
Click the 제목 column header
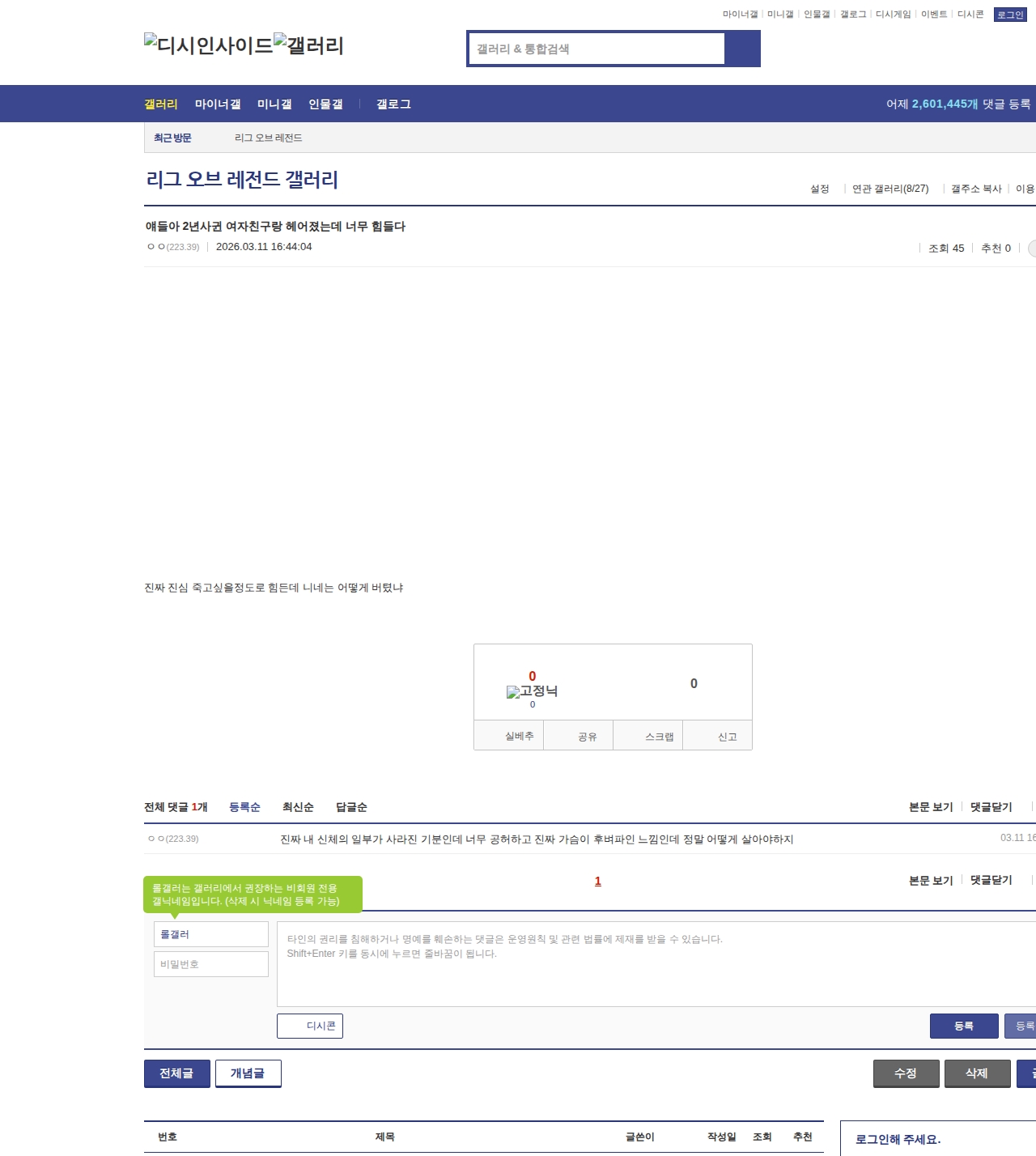tap(385, 1137)
